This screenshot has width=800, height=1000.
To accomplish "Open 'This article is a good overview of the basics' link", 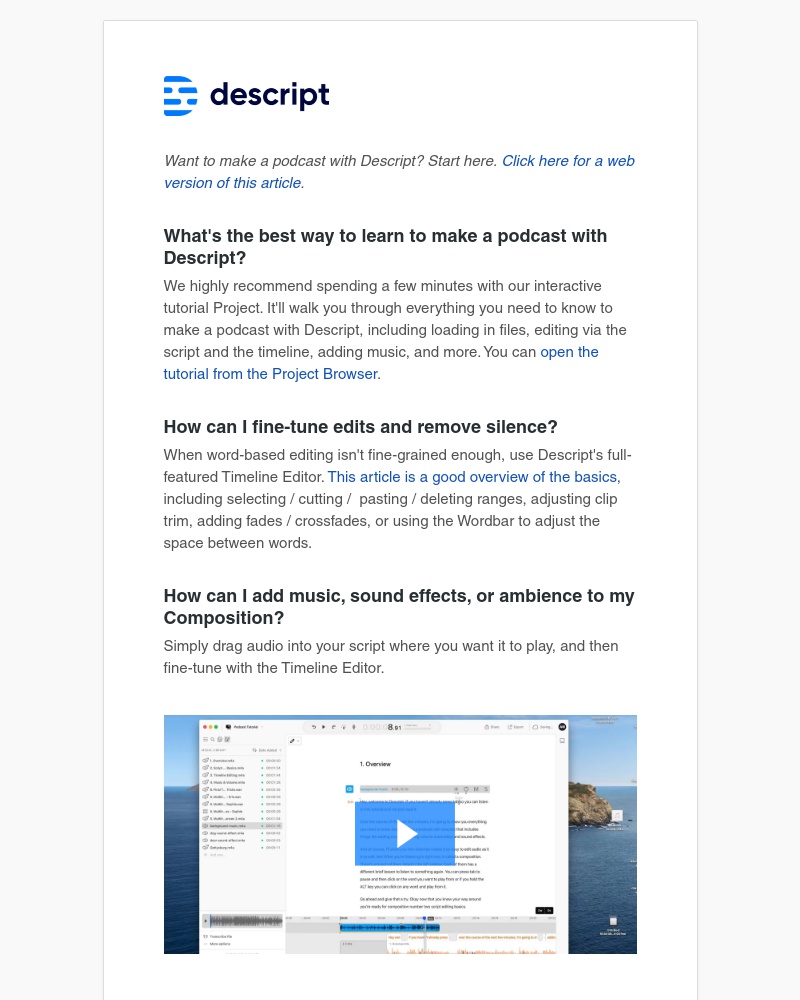I will [472, 477].
